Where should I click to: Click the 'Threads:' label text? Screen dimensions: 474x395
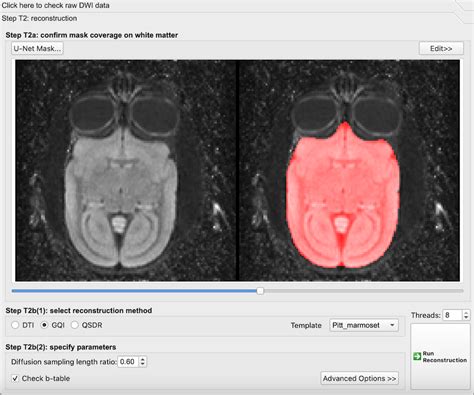click(x=426, y=315)
